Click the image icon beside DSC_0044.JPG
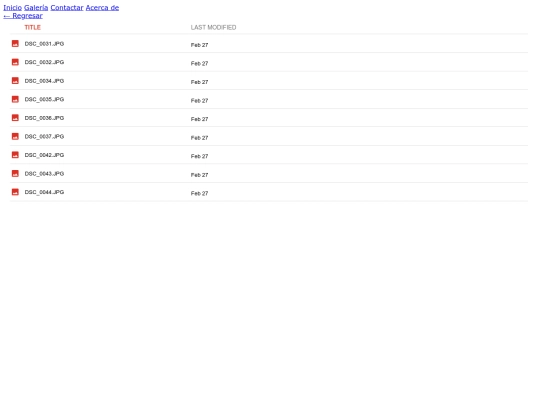Viewport: 540px width, 405px height. click(15, 192)
